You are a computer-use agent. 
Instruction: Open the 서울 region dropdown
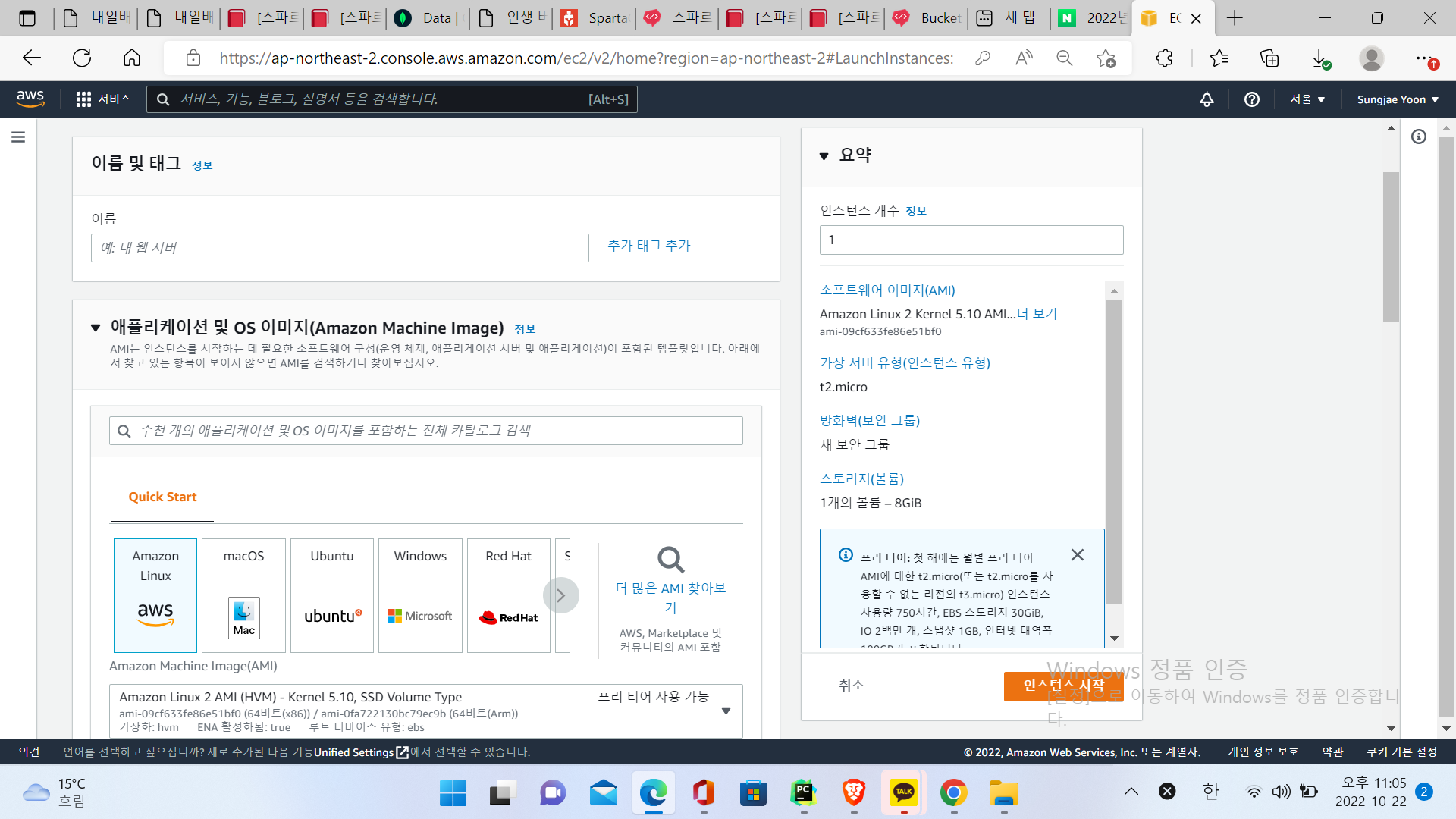coord(1307,99)
